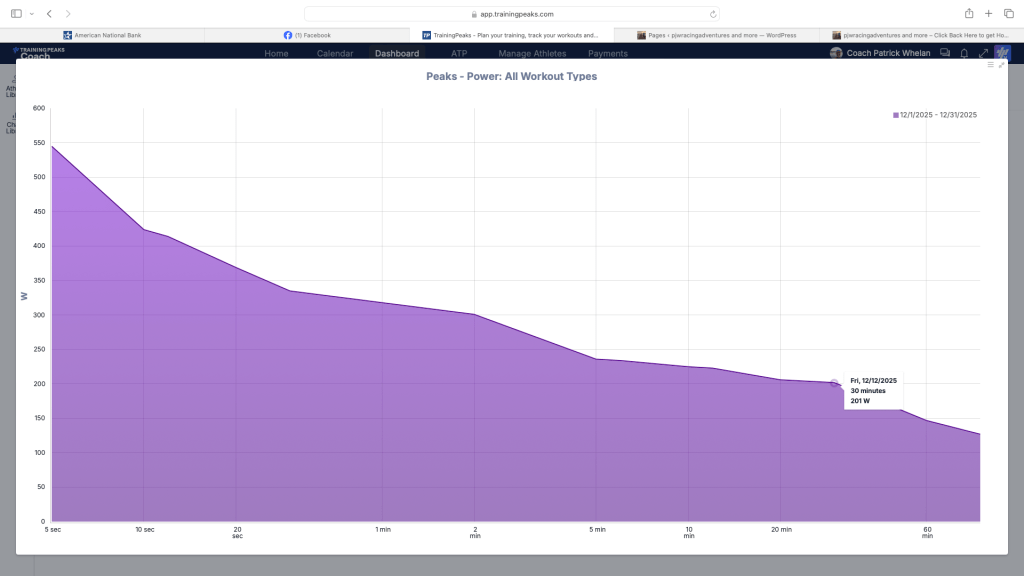Click the Home navigation link
Screen dimensions: 1024x576
pos(276,53)
